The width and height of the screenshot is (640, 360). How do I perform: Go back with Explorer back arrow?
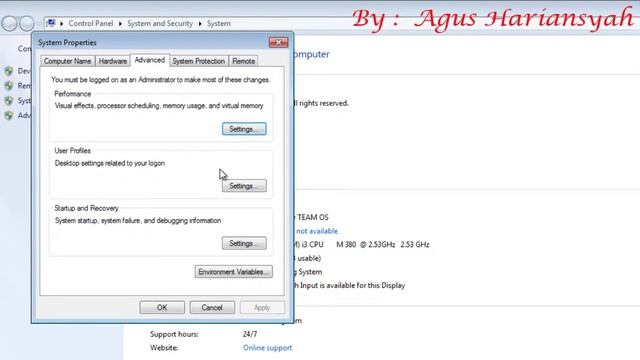(9, 23)
